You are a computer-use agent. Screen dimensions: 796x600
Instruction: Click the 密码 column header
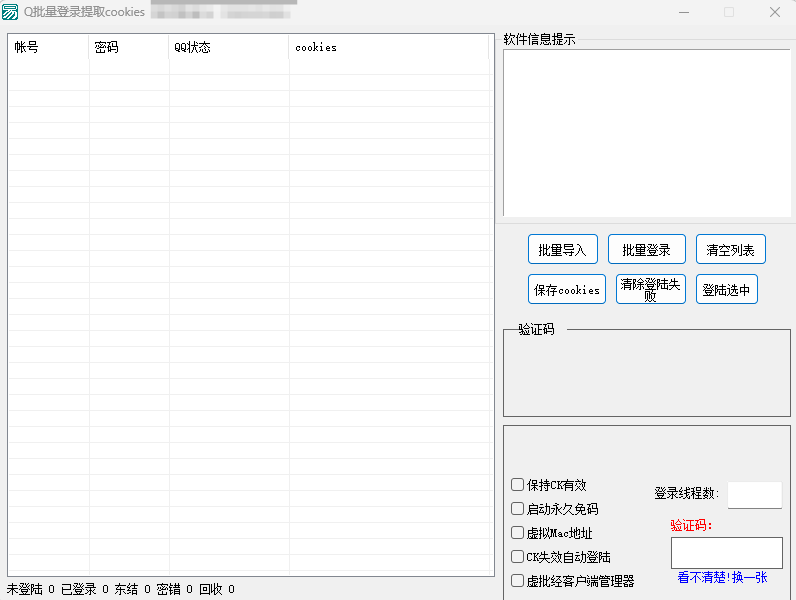[x=128, y=48]
